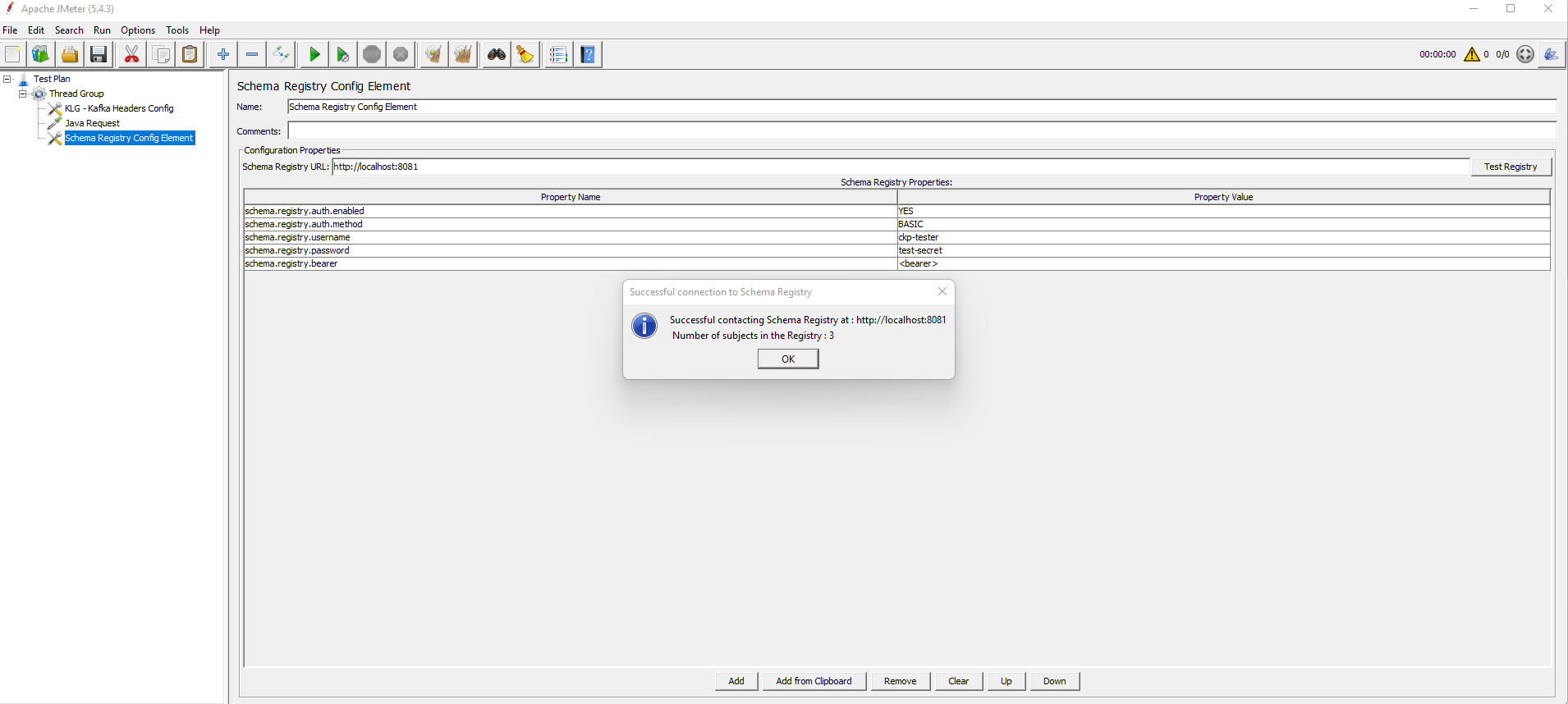This screenshot has height=704, width=1568.
Task: Shutdown the test threads
Action: tap(401, 54)
